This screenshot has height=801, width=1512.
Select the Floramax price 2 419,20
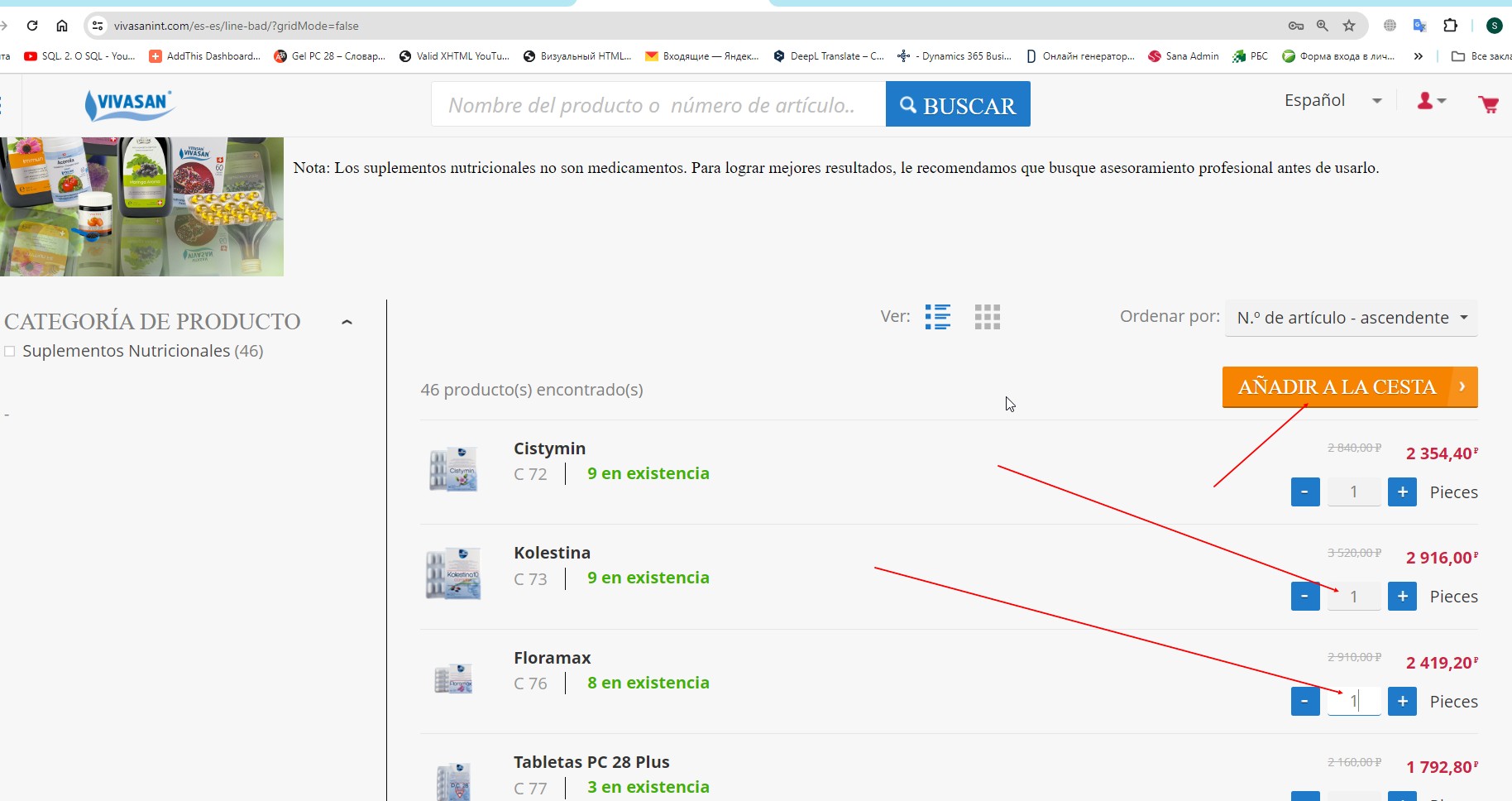(x=1442, y=663)
